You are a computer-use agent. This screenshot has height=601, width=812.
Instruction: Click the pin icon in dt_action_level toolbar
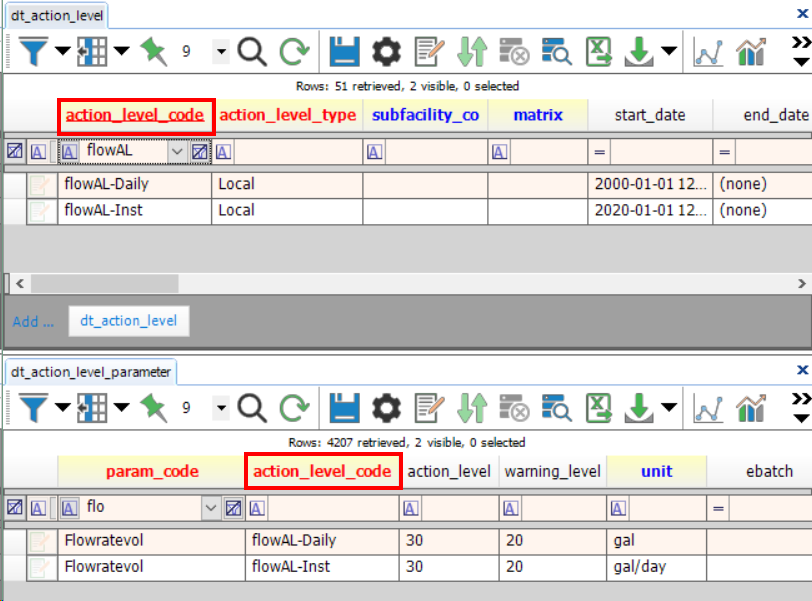(x=154, y=51)
